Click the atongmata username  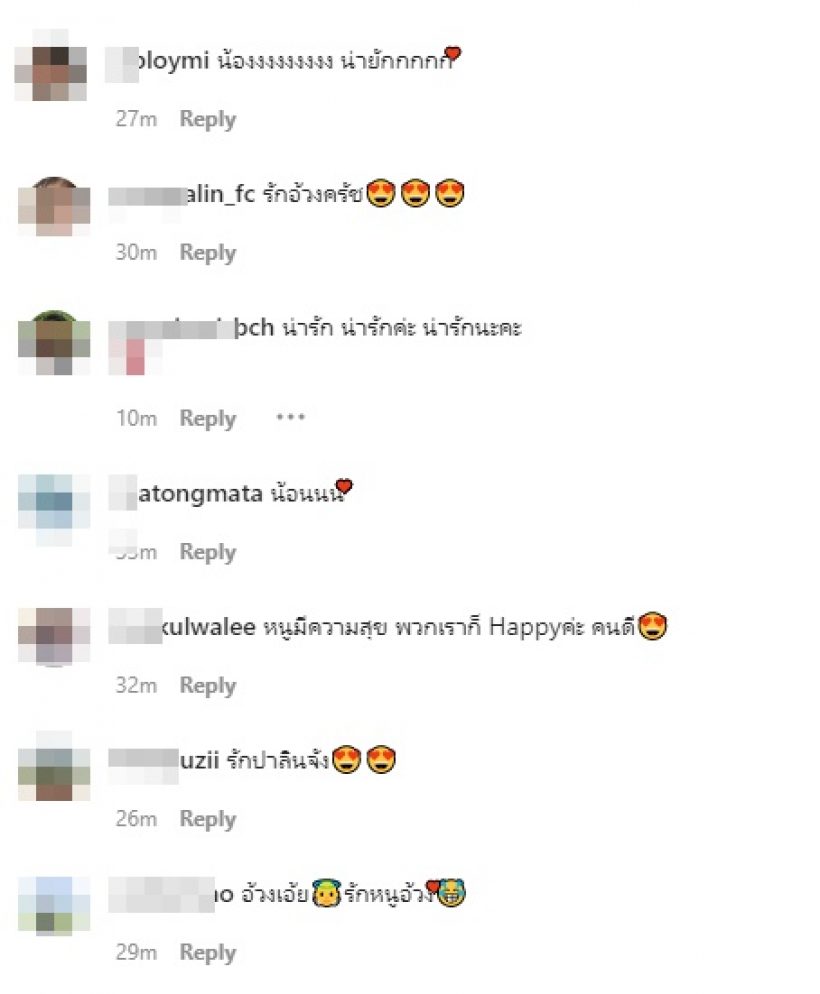(x=186, y=493)
